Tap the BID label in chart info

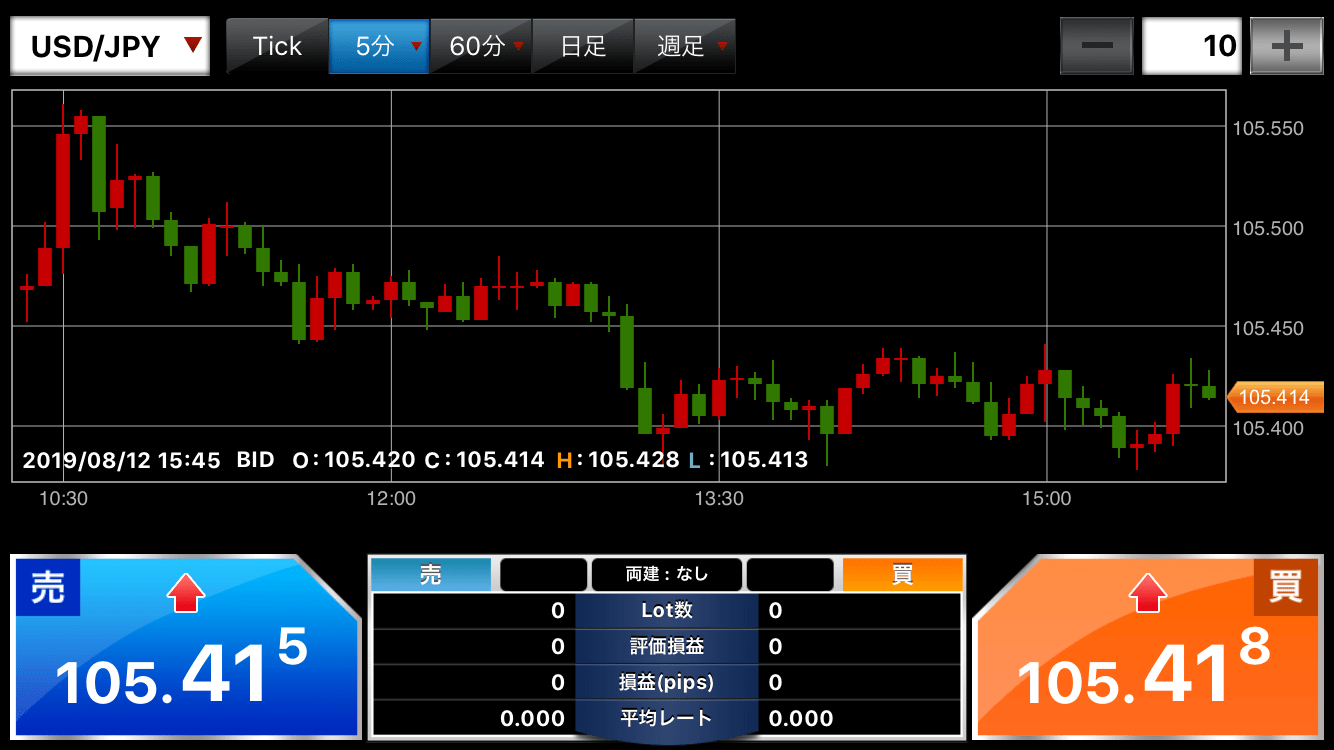[255, 460]
